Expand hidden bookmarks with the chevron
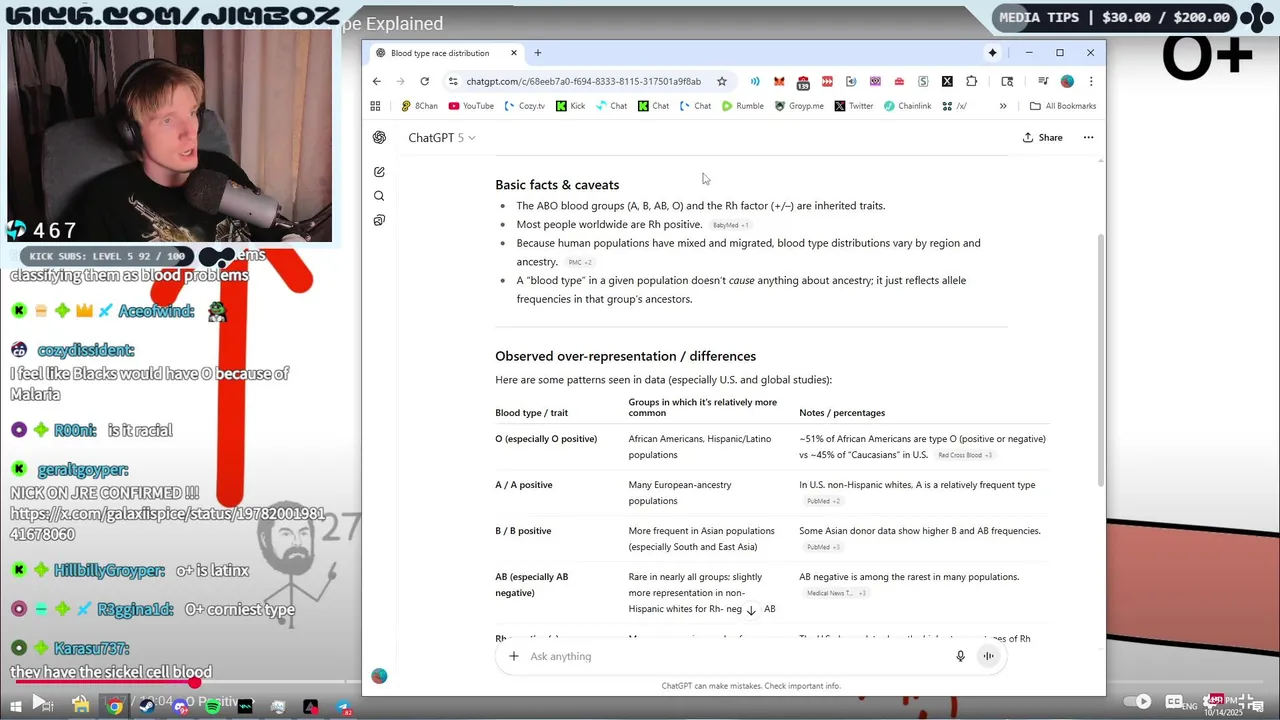1280x720 pixels. [x=1003, y=106]
